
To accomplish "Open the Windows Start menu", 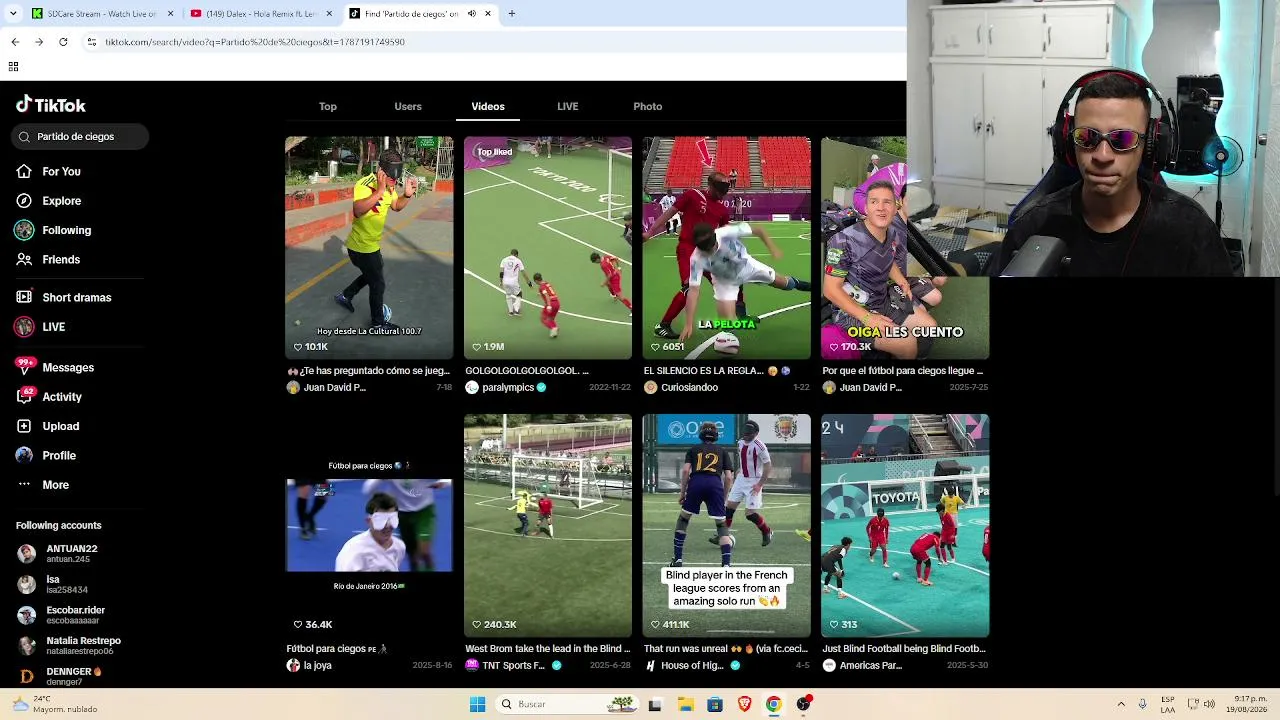I will pos(478,705).
